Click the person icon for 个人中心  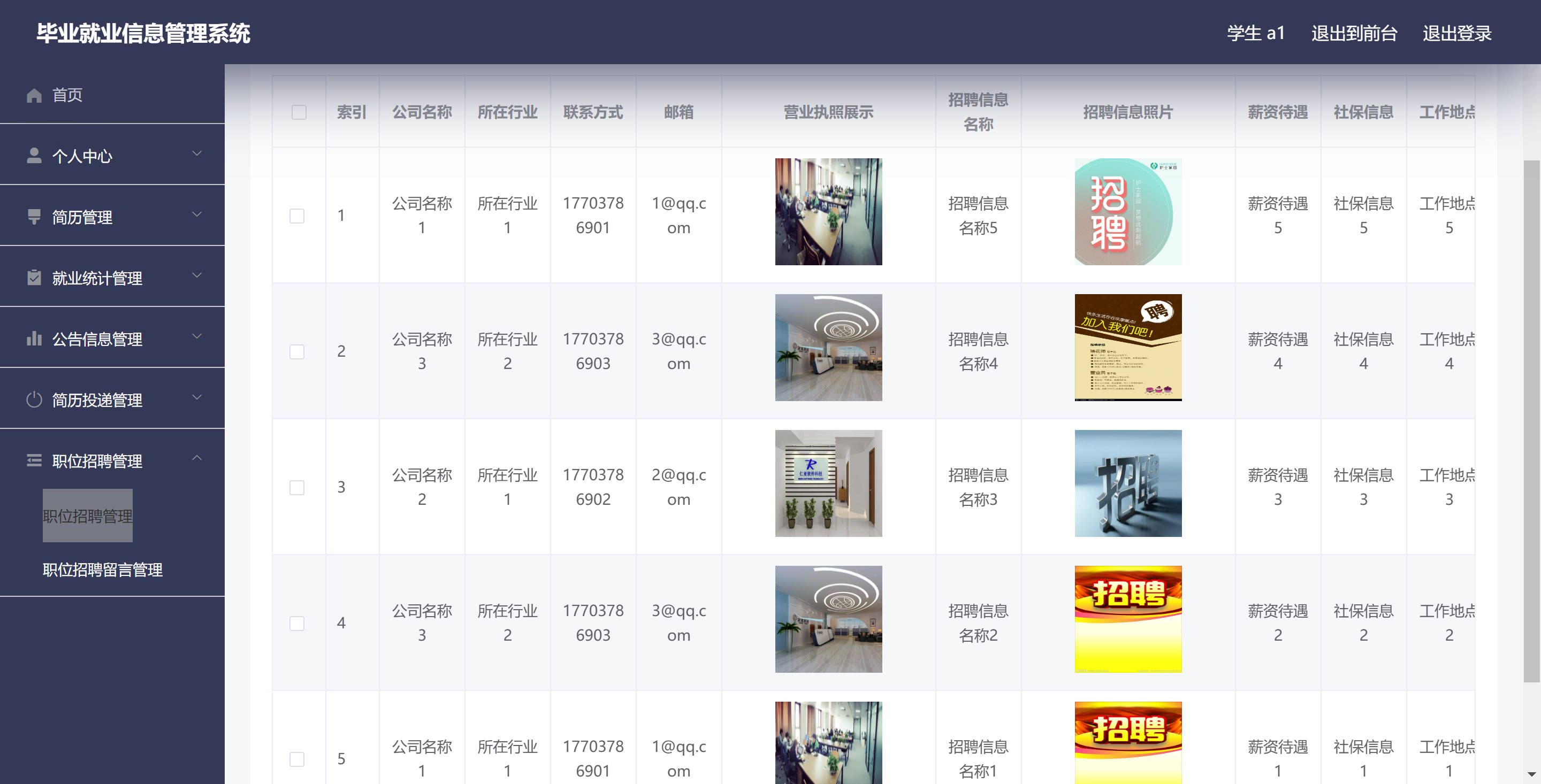34,156
